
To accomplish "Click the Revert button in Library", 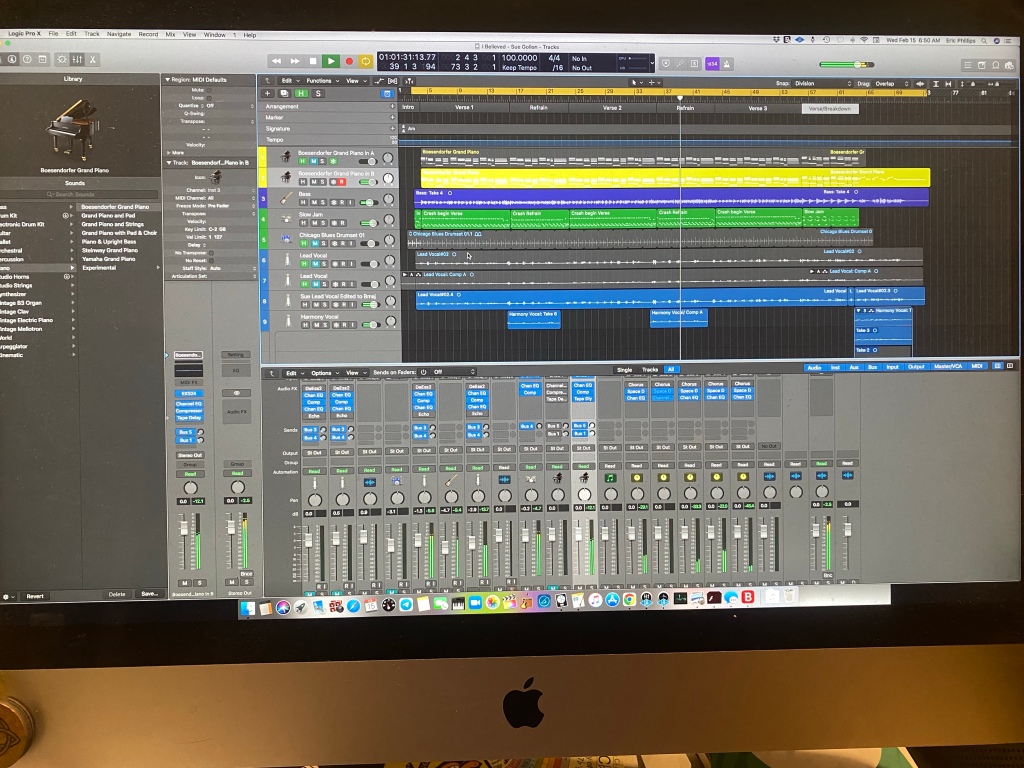I will (35, 595).
